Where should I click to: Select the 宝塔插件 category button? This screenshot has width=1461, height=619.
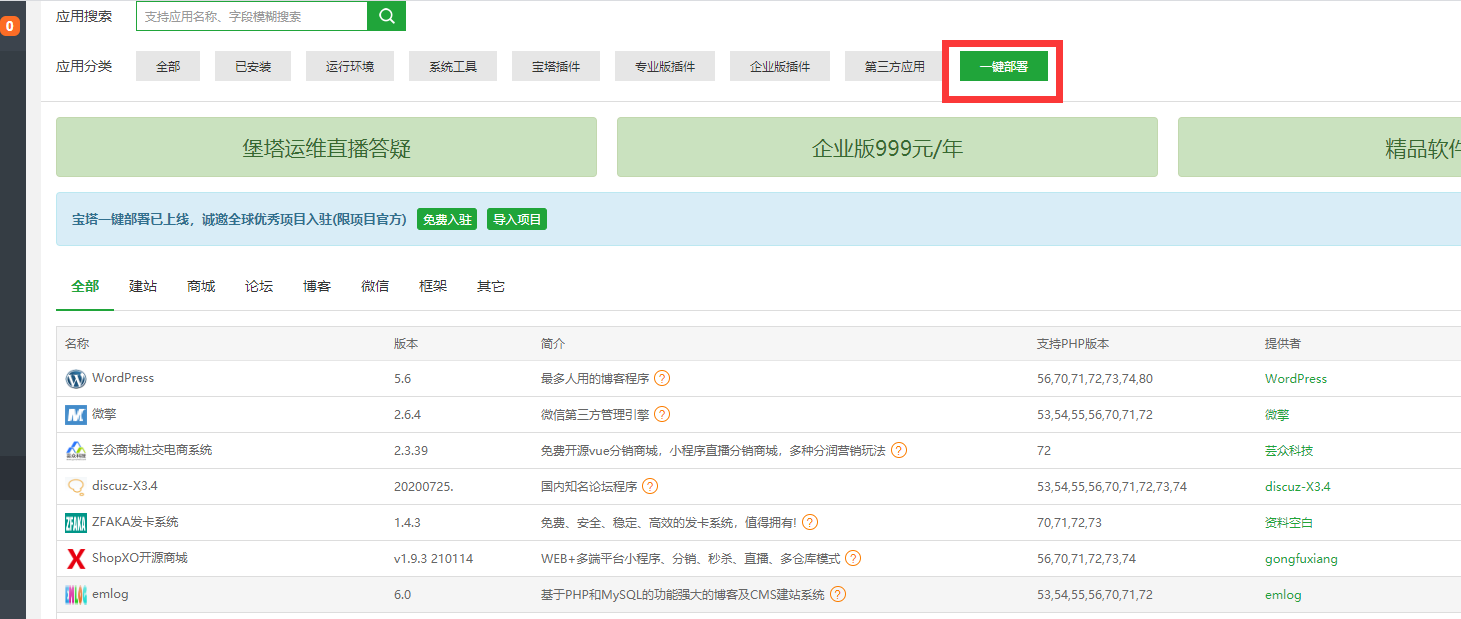click(556, 67)
